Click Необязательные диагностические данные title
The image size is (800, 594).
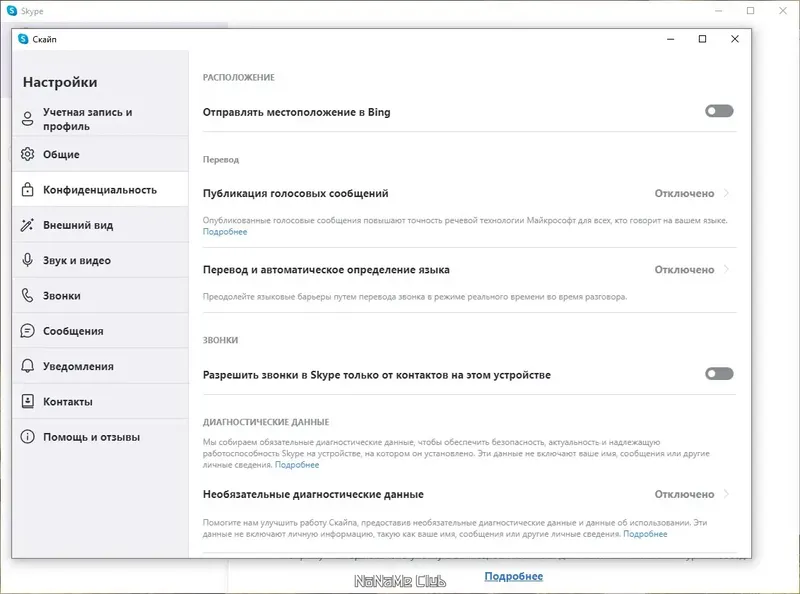pos(313,494)
